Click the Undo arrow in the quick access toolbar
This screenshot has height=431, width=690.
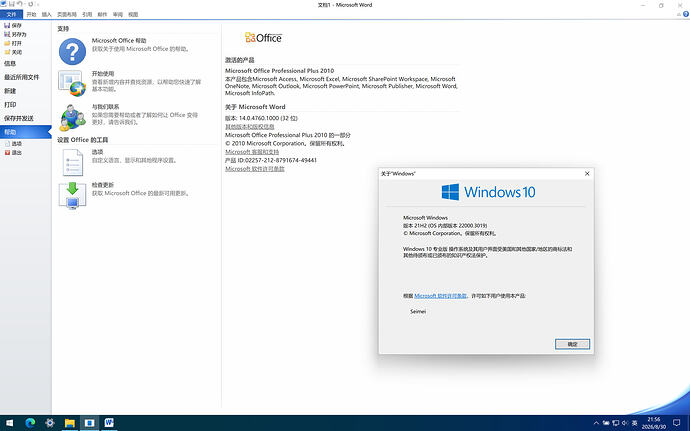(x=20, y=4)
